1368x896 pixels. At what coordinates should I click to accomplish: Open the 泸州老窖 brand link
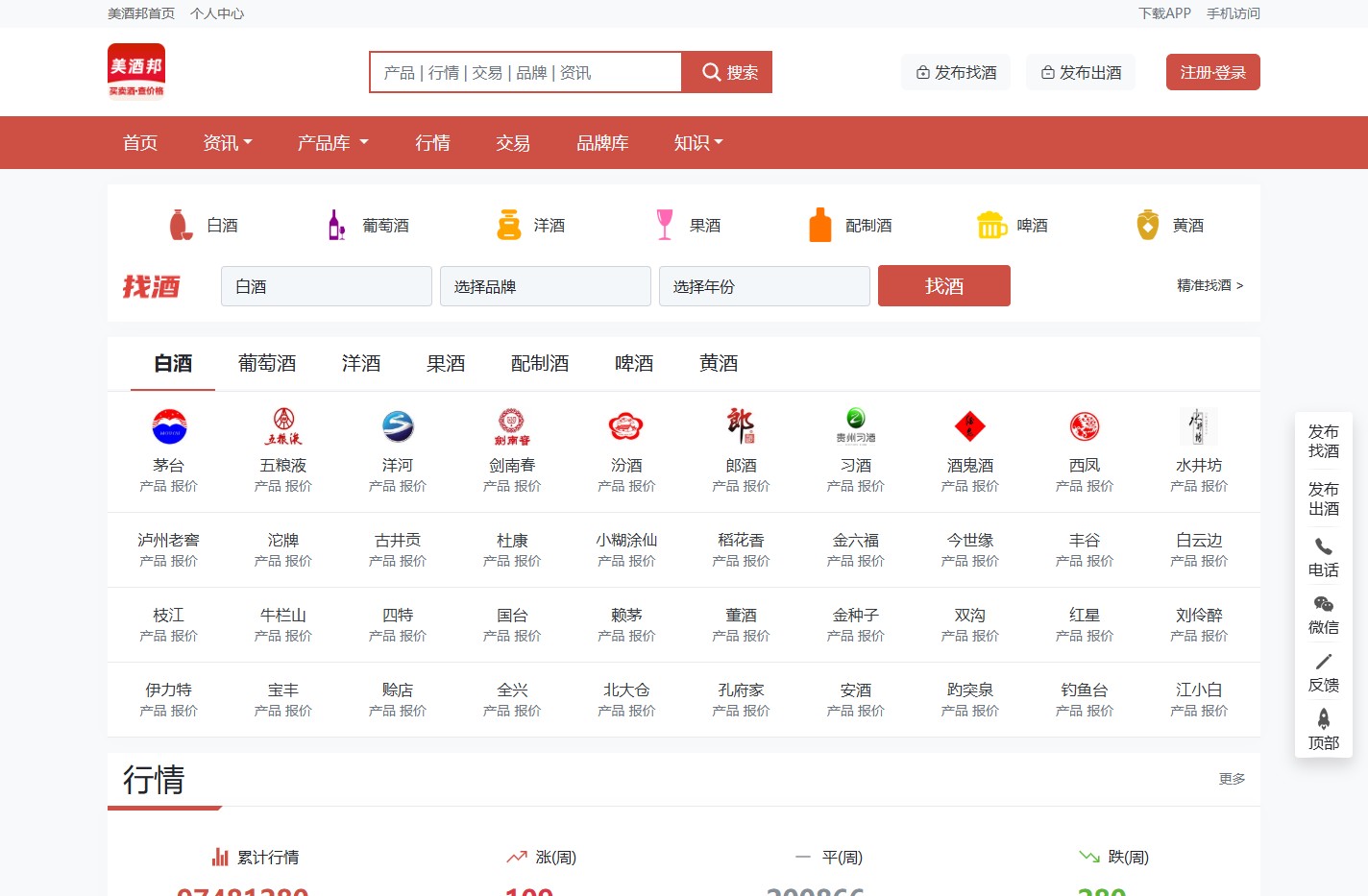click(169, 540)
